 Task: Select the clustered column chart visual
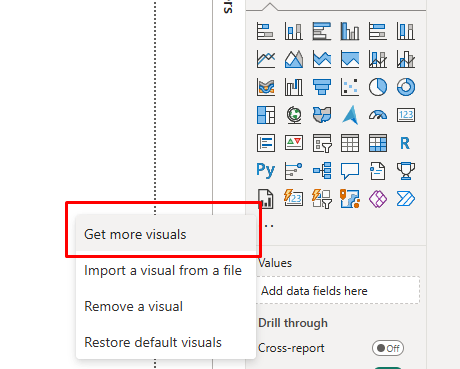pos(350,31)
